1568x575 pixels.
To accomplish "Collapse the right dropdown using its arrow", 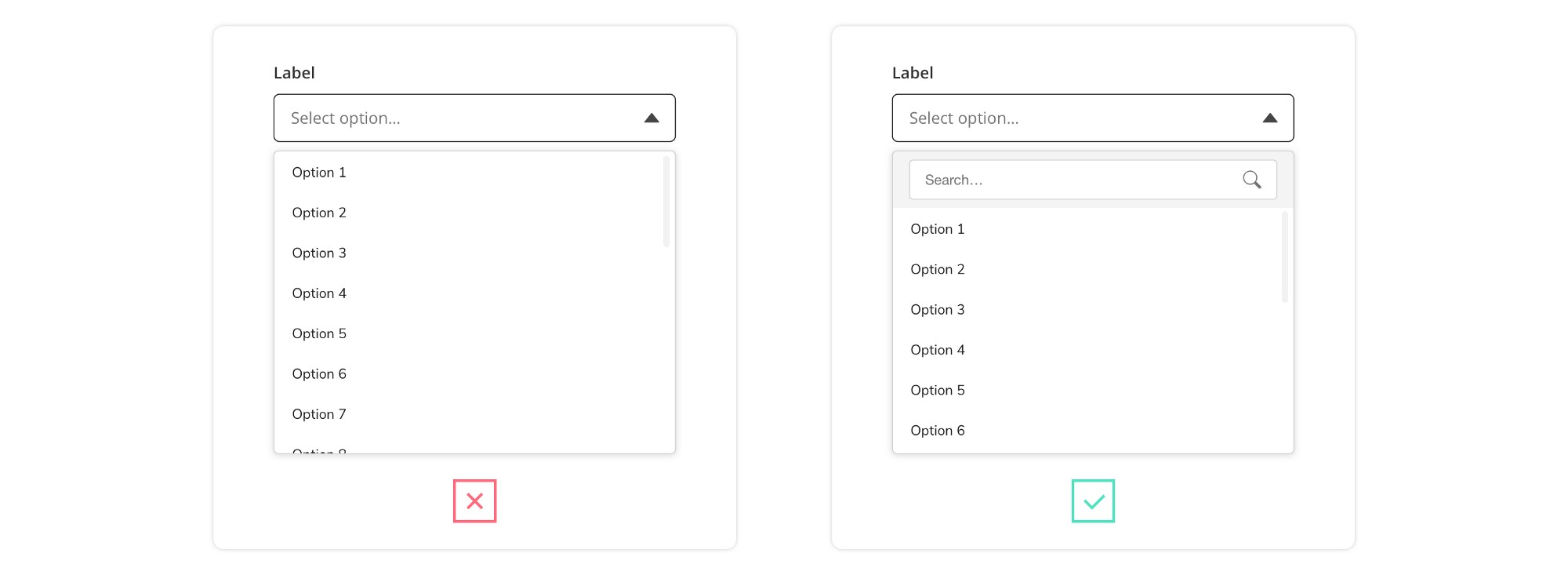I will pyautogui.click(x=1270, y=118).
